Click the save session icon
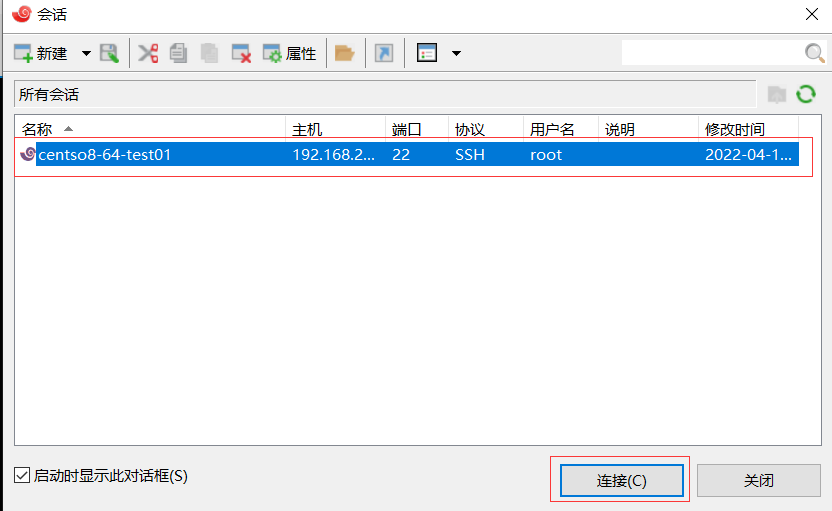832x511 pixels. 109,53
